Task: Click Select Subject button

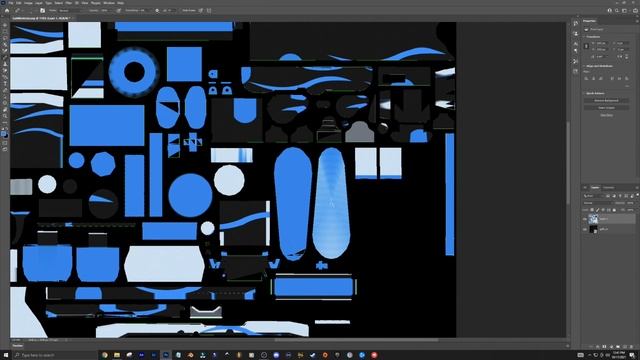Action: point(606,108)
